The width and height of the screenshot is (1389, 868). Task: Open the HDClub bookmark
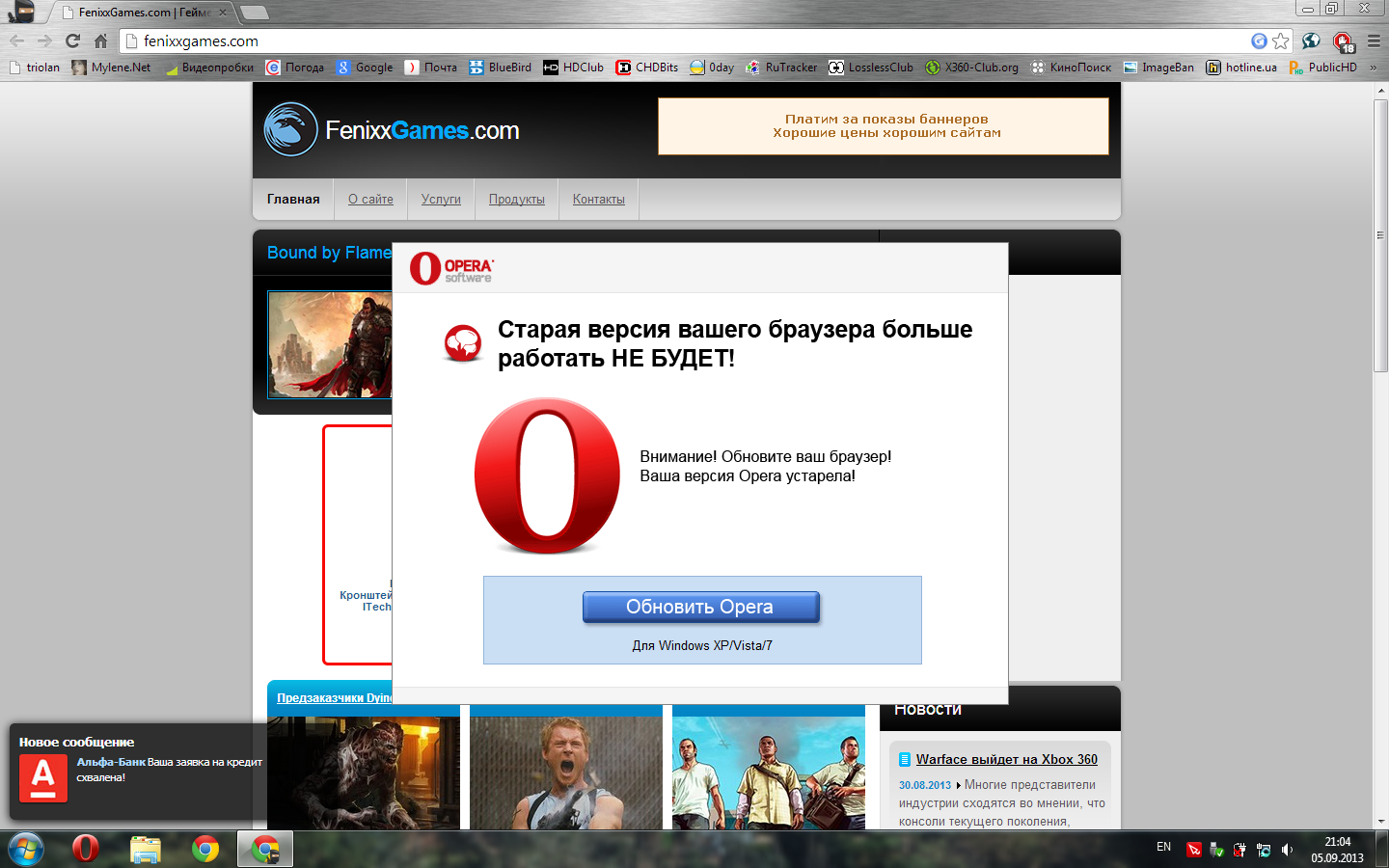point(574,68)
